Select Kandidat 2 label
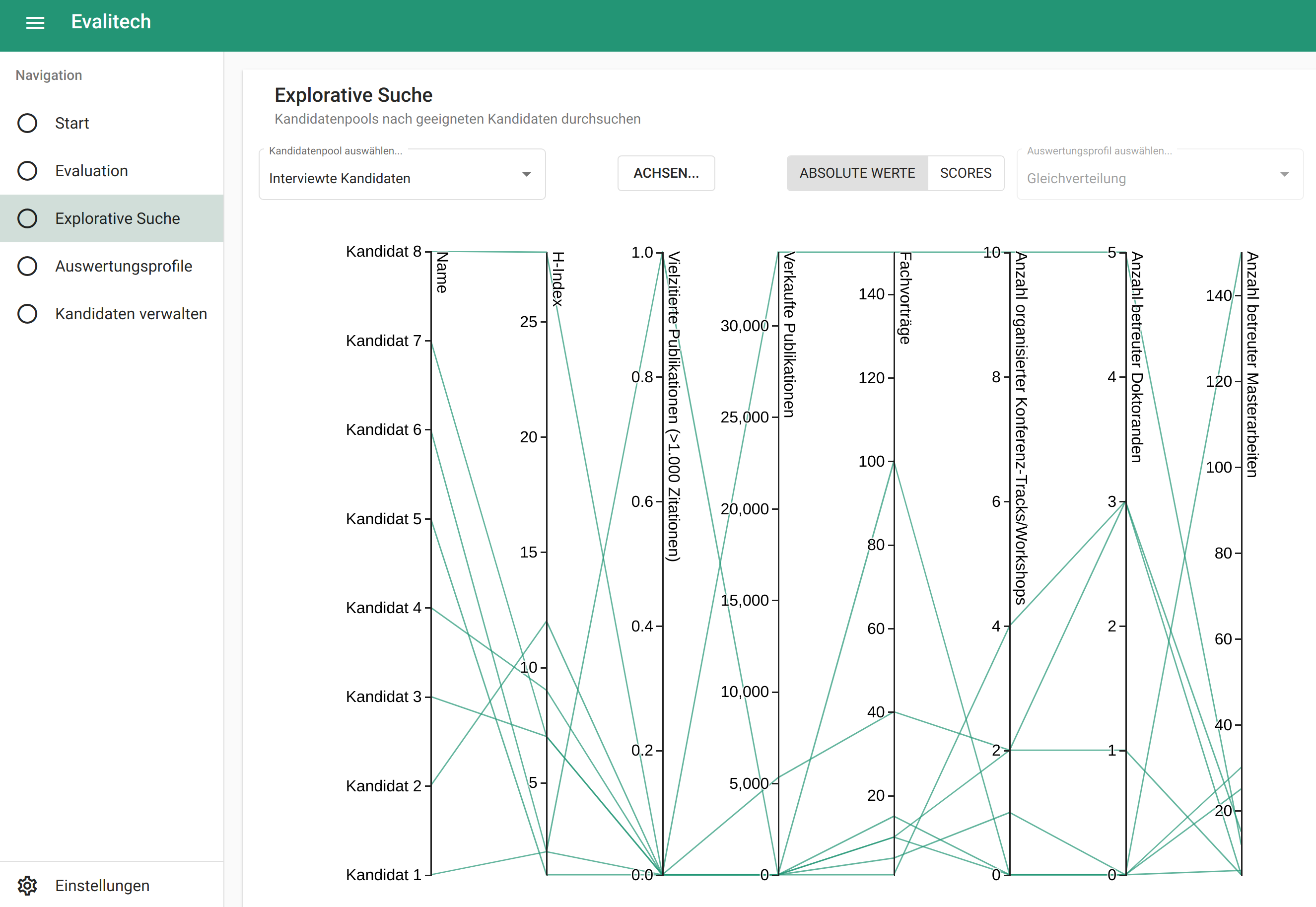Viewport: 1316px width, 907px height. pos(384,786)
